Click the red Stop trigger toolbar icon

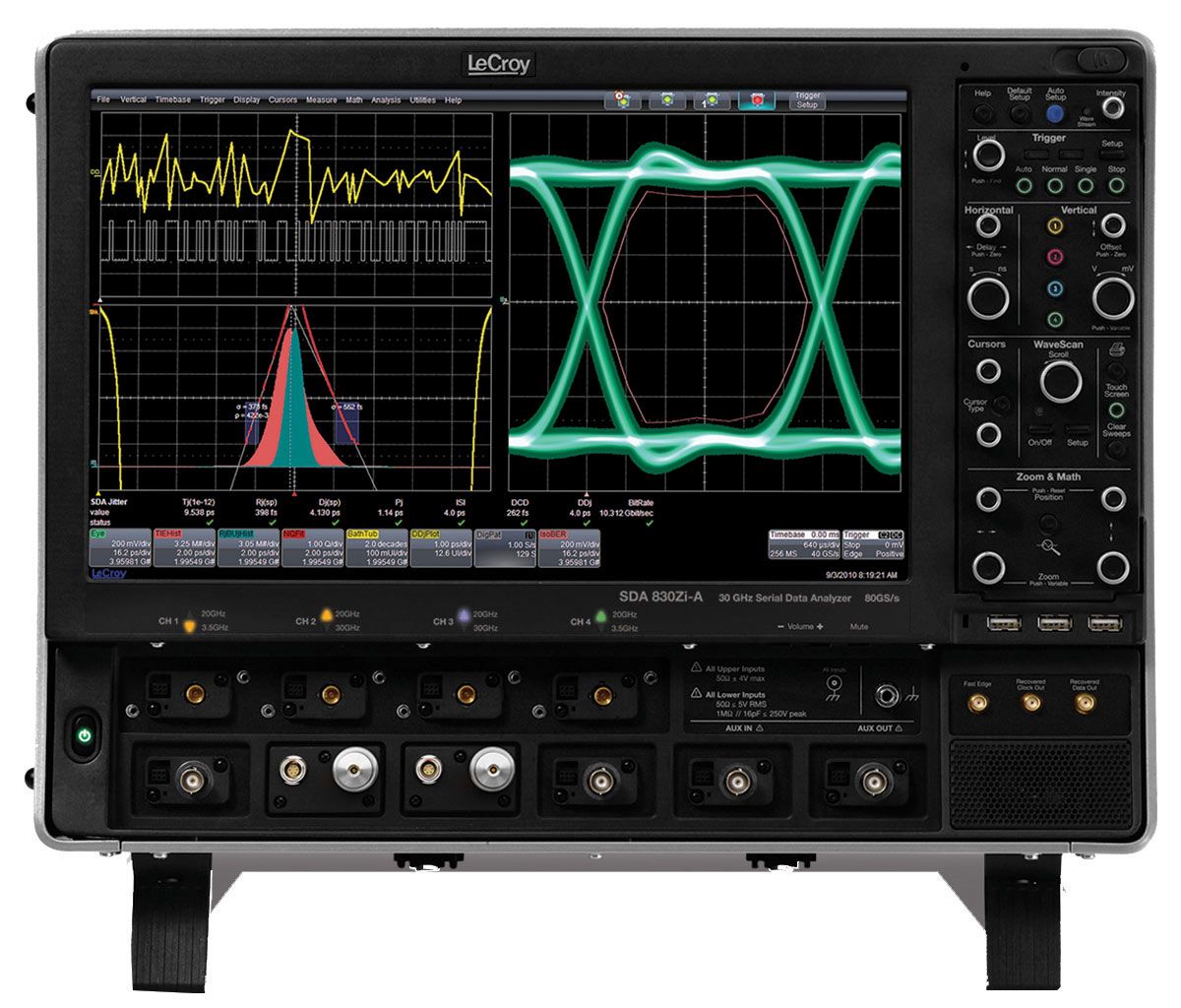pos(756,100)
